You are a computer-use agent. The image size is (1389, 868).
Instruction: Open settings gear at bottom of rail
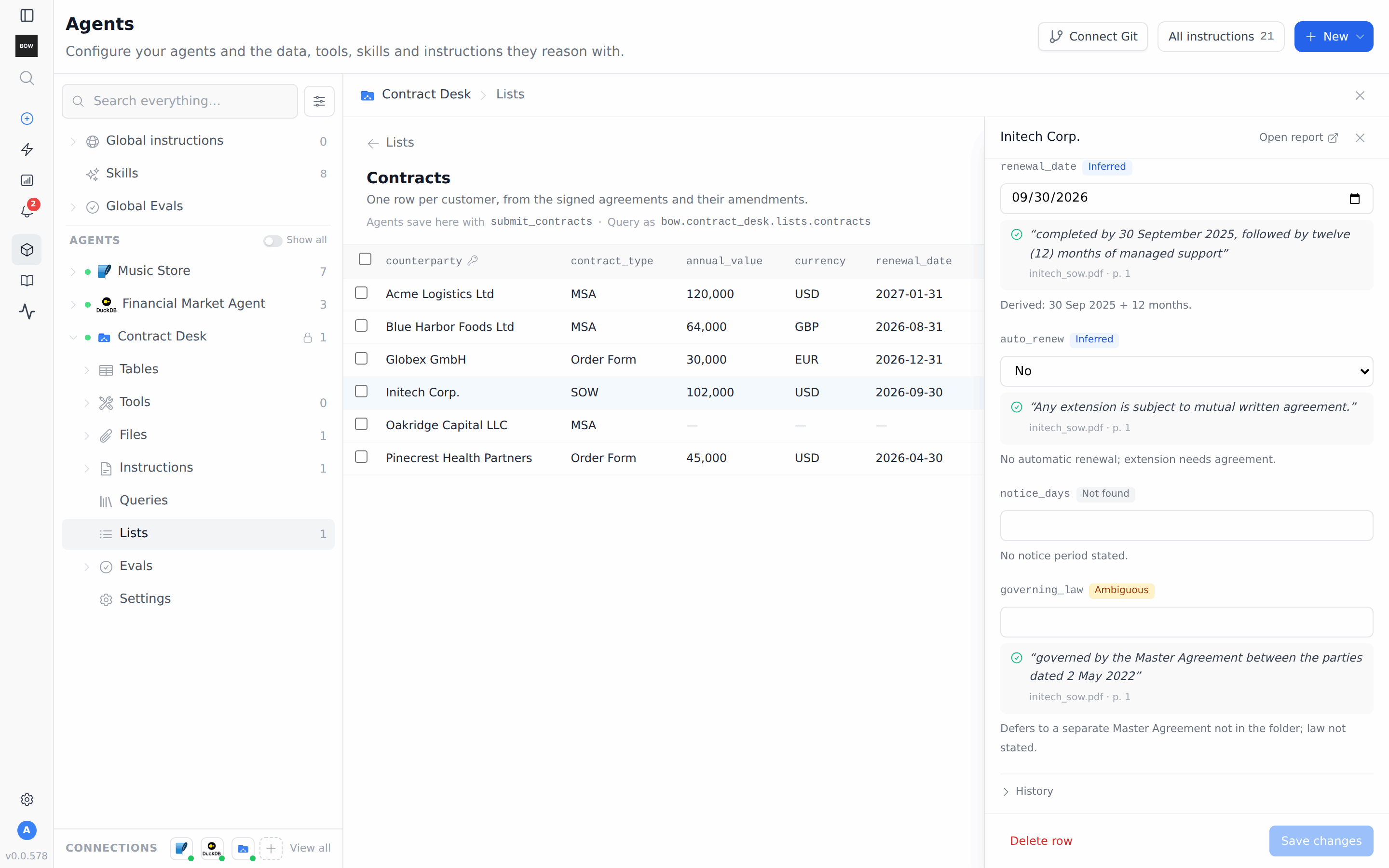[x=27, y=799]
